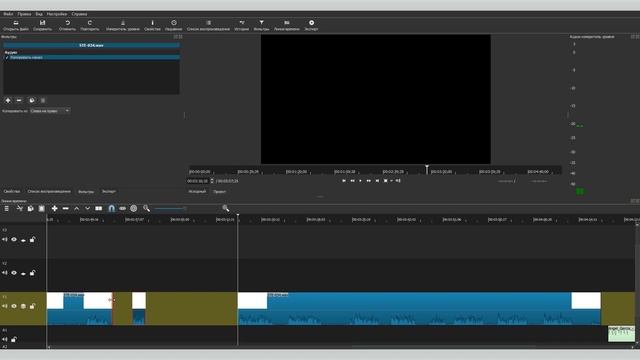Toggle scrub while dragging in timeline toolbar

click(x=122, y=209)
